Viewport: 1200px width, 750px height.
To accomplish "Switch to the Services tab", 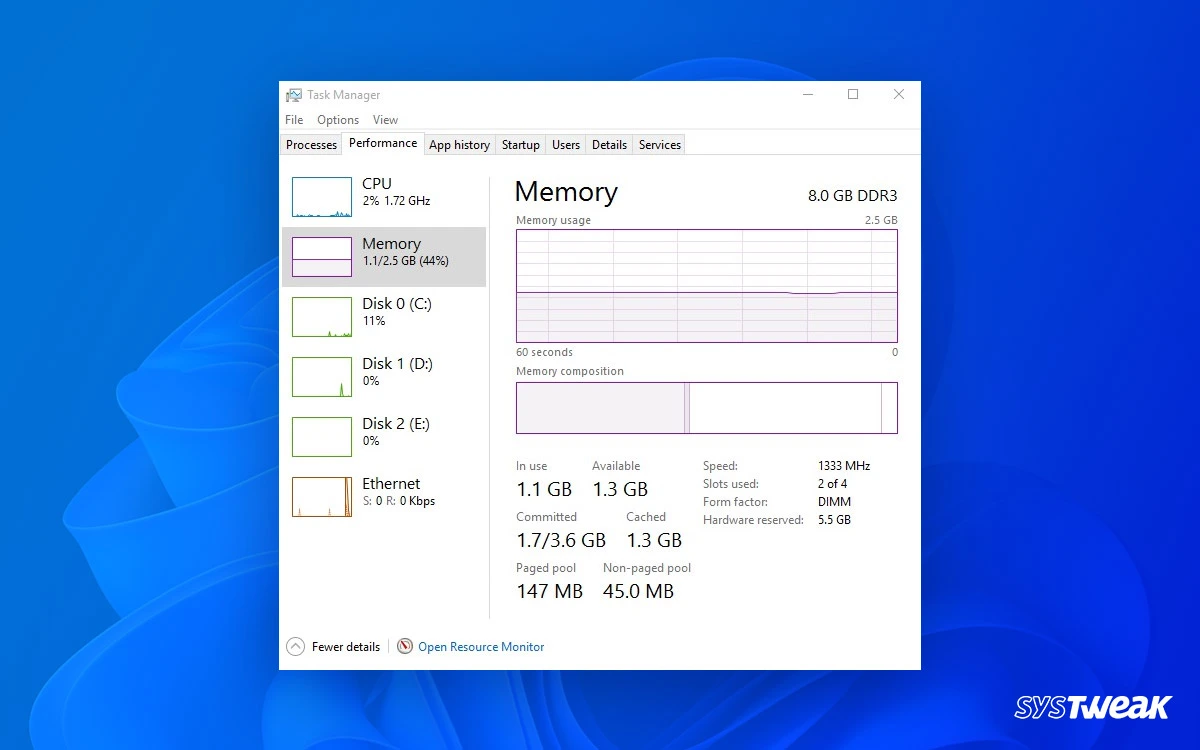I will [x=659, y=144].
